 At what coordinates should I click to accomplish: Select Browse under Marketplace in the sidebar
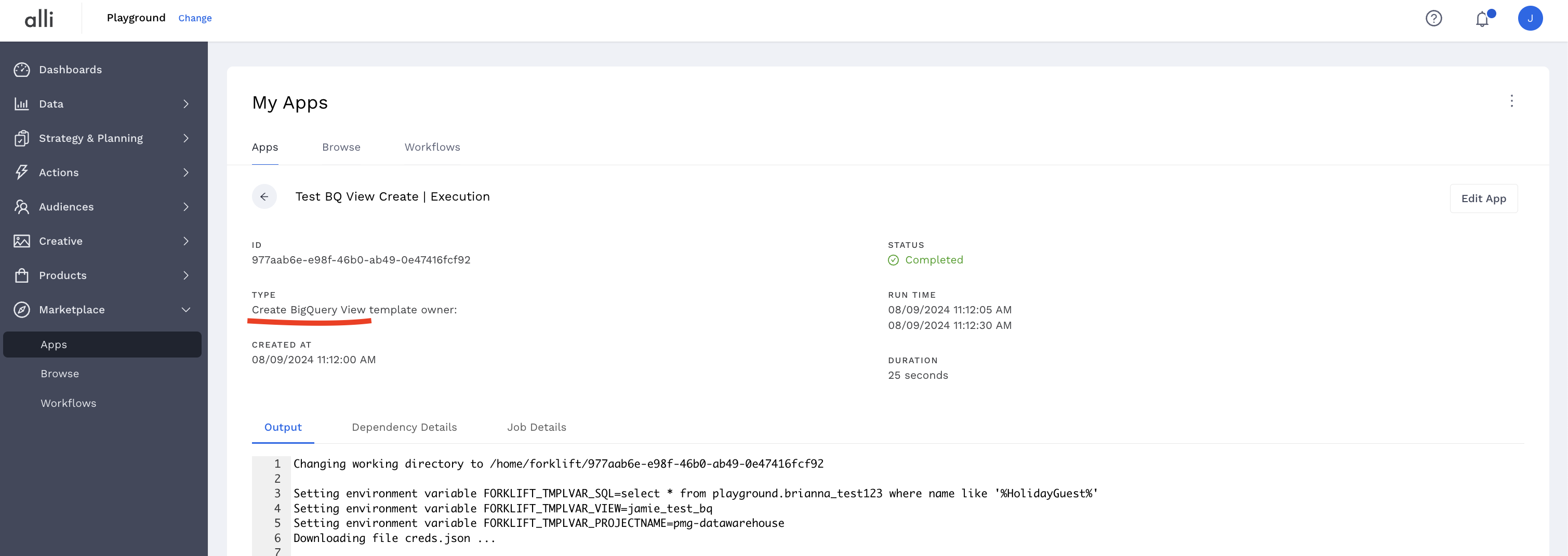coord(60,374)
